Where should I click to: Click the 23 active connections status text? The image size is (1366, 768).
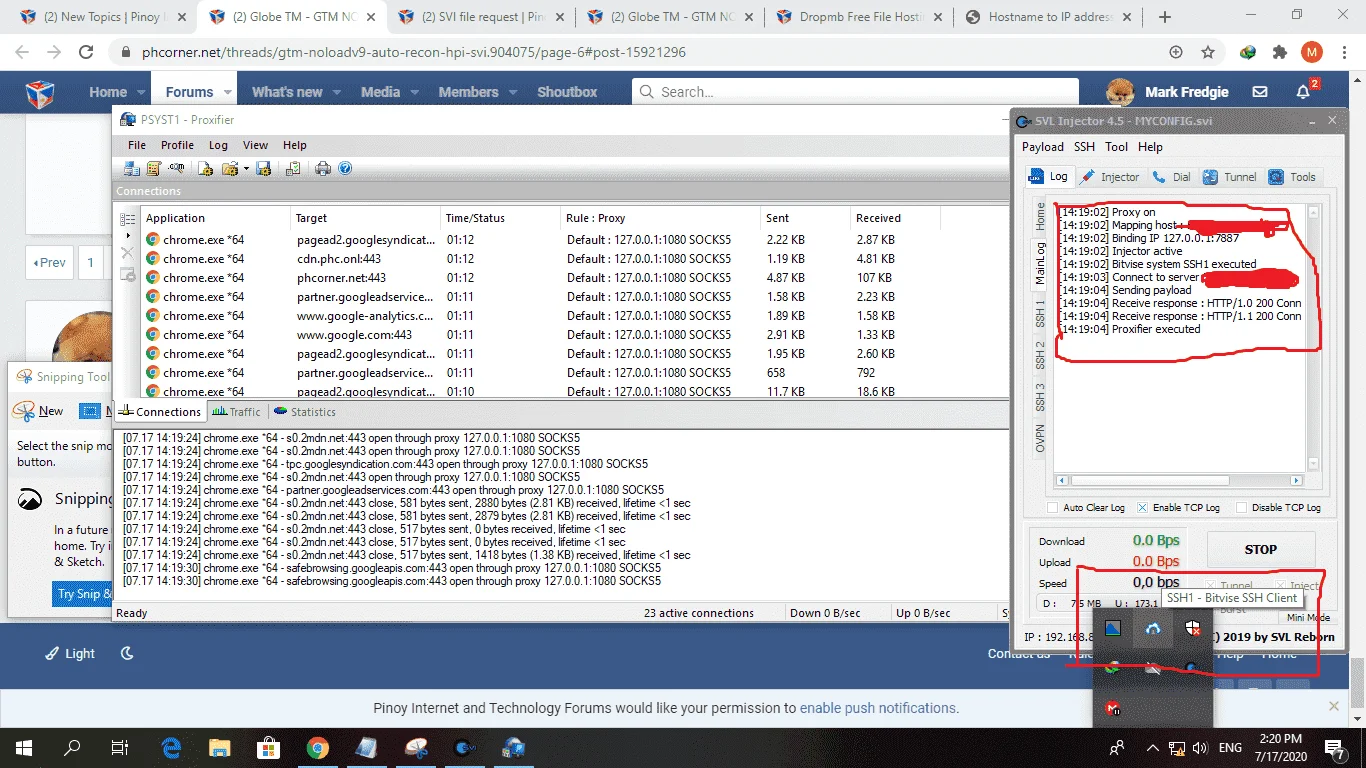(698, 613)
